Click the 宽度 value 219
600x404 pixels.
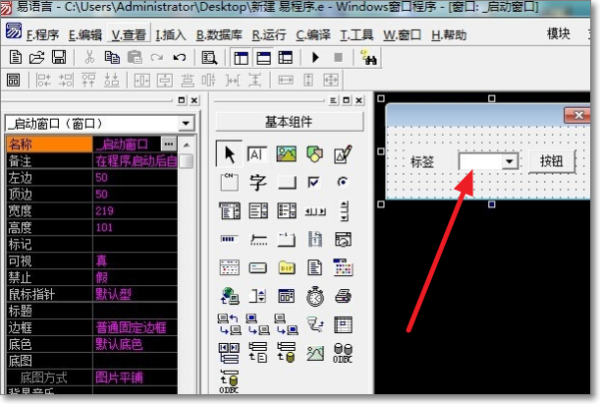point(104,211)
